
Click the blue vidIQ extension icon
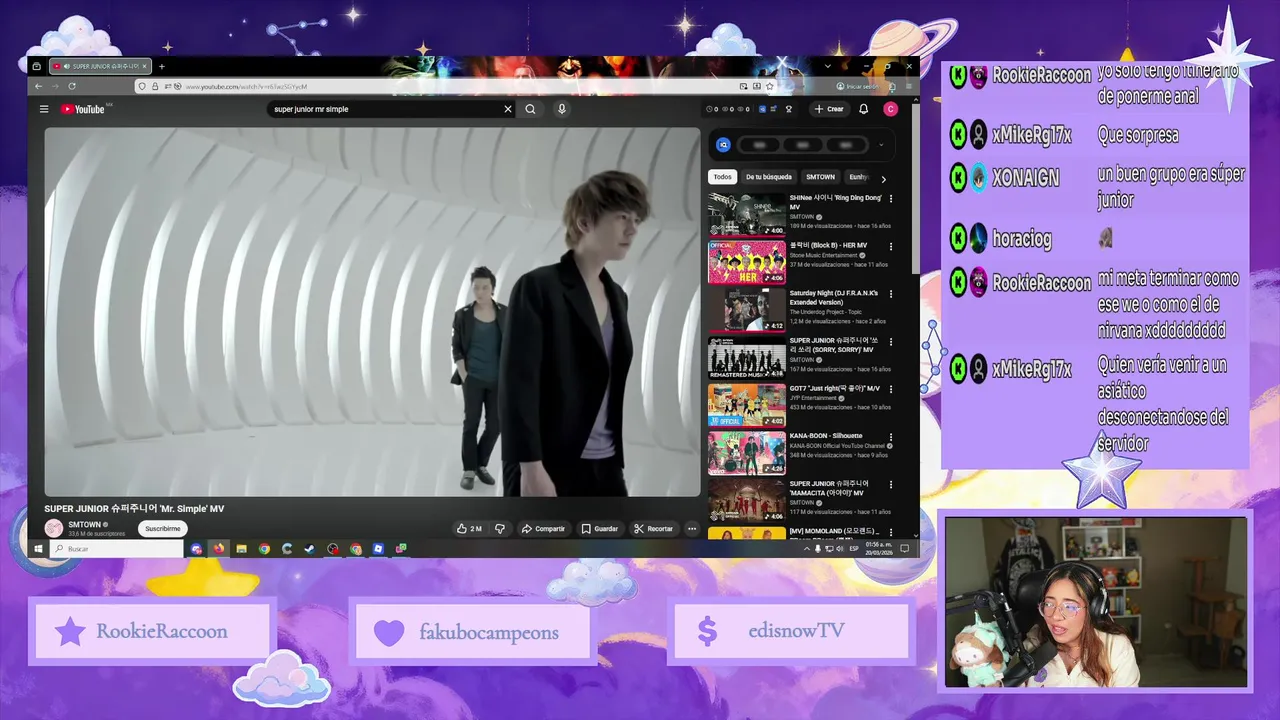[723, 145]
